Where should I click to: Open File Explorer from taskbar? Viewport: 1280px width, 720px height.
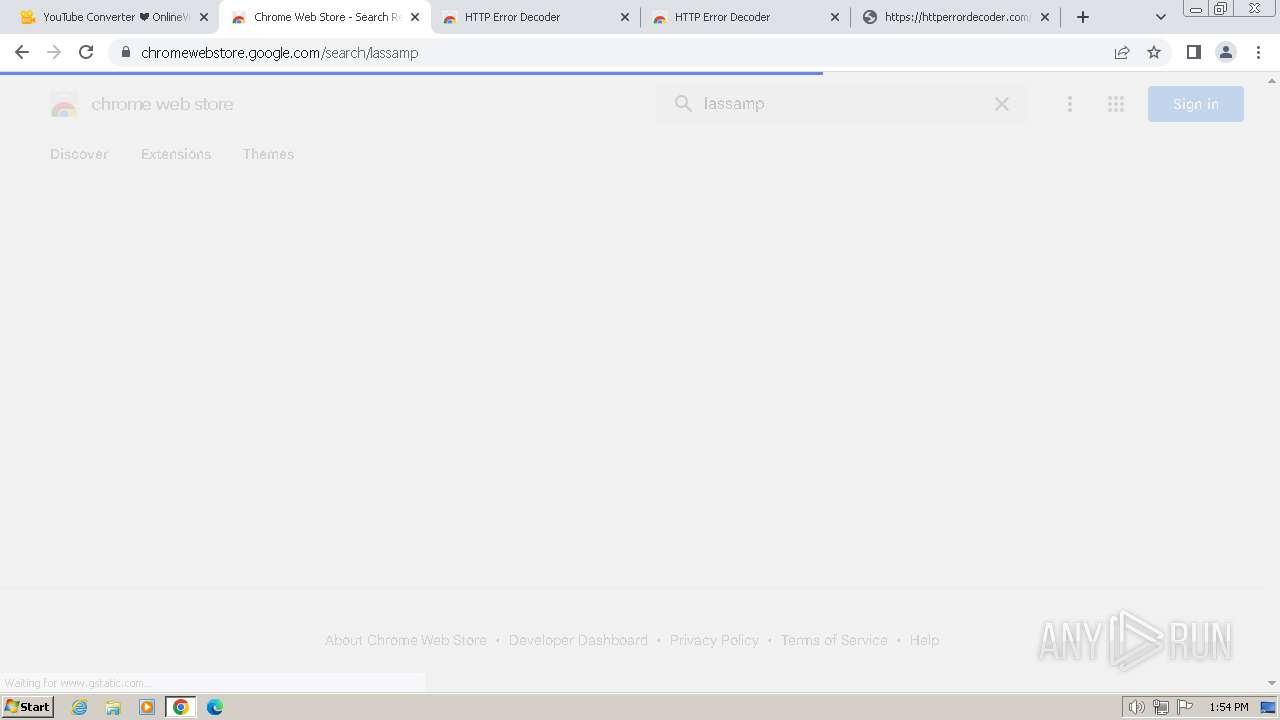113,707
